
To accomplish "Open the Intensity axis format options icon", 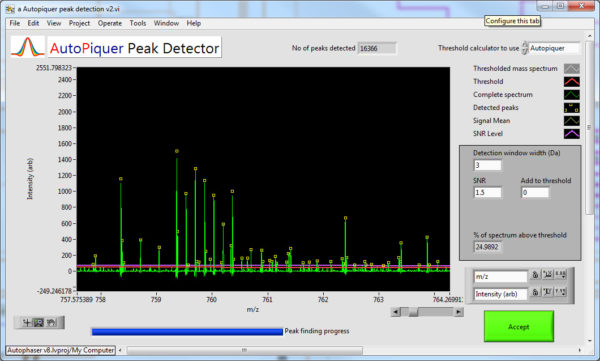I will 561,292.
